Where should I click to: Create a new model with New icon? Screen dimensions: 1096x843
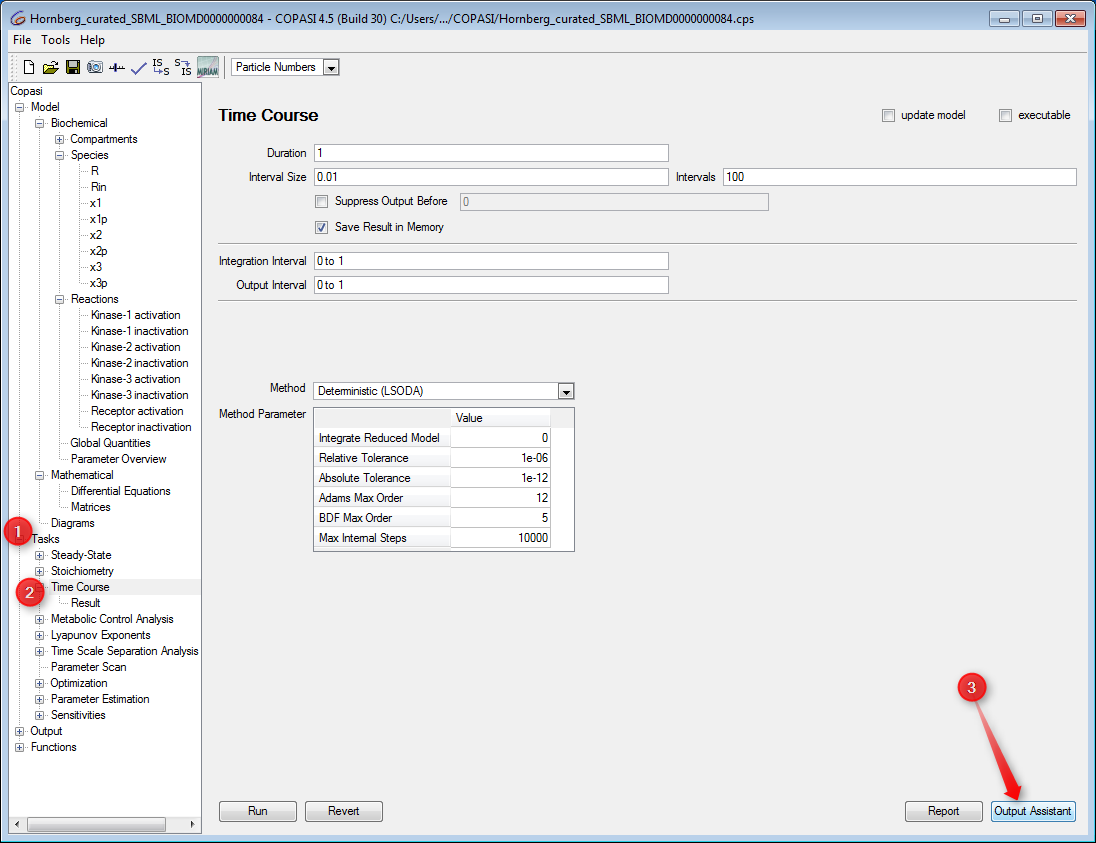(29, 67)
